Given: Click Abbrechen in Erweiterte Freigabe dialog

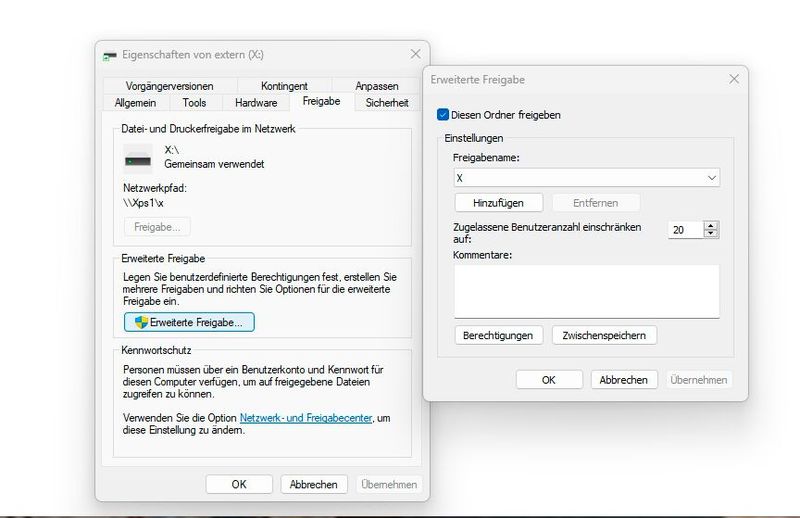Looking at the screenshot, I should [623, 380].
